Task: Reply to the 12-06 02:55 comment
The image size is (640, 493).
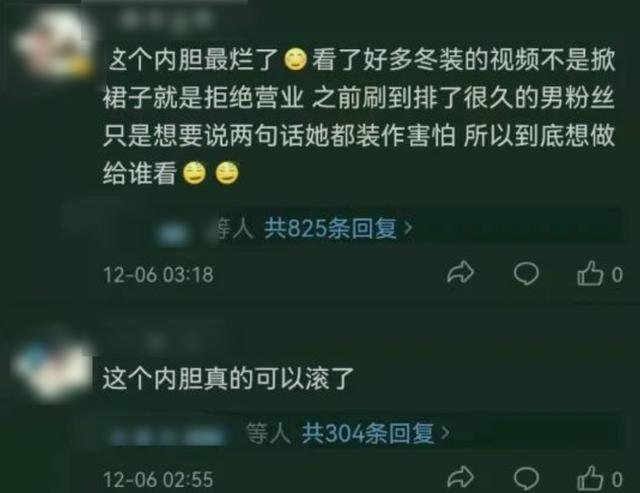Action: click(526, 477)
